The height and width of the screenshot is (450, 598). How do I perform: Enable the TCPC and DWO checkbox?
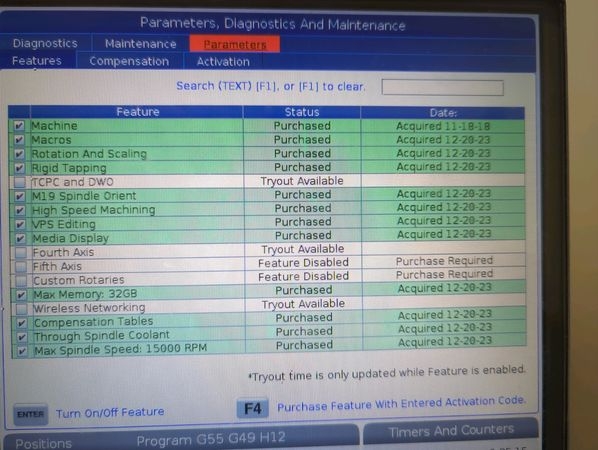[20, 182]
